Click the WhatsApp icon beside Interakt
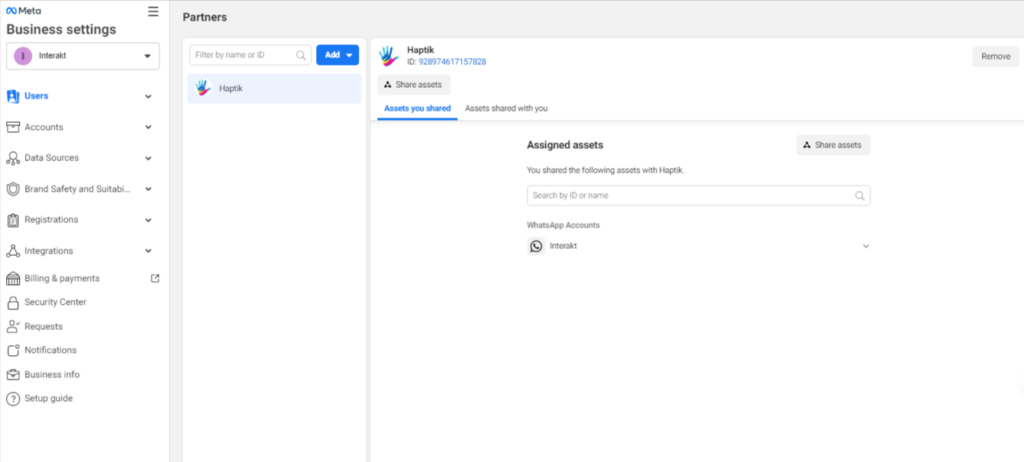The height and width of the screenshot is (462, 1024). [536, 246]
